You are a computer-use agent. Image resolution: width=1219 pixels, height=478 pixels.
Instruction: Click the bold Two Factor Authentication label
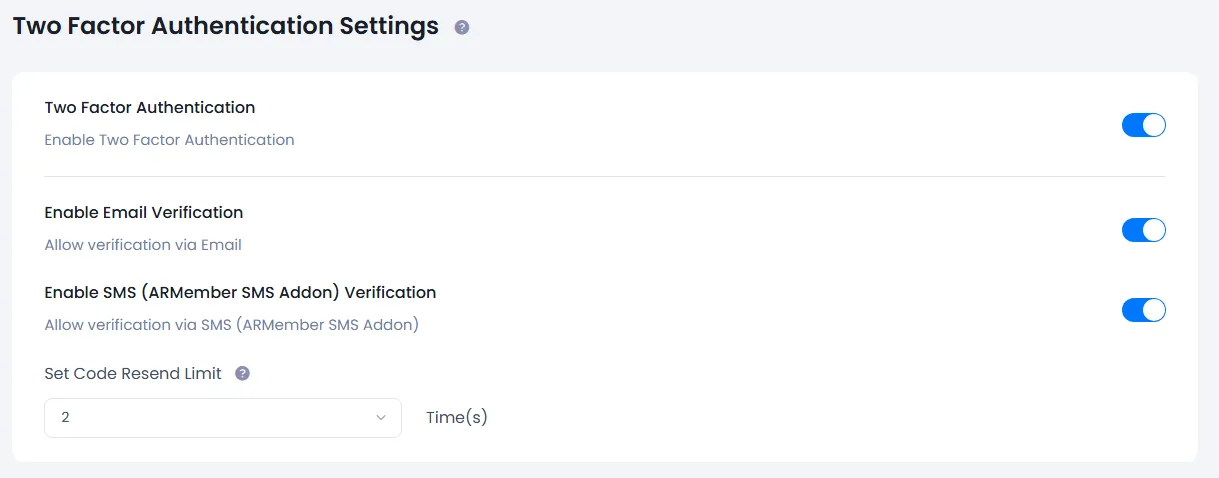point(150,108)
